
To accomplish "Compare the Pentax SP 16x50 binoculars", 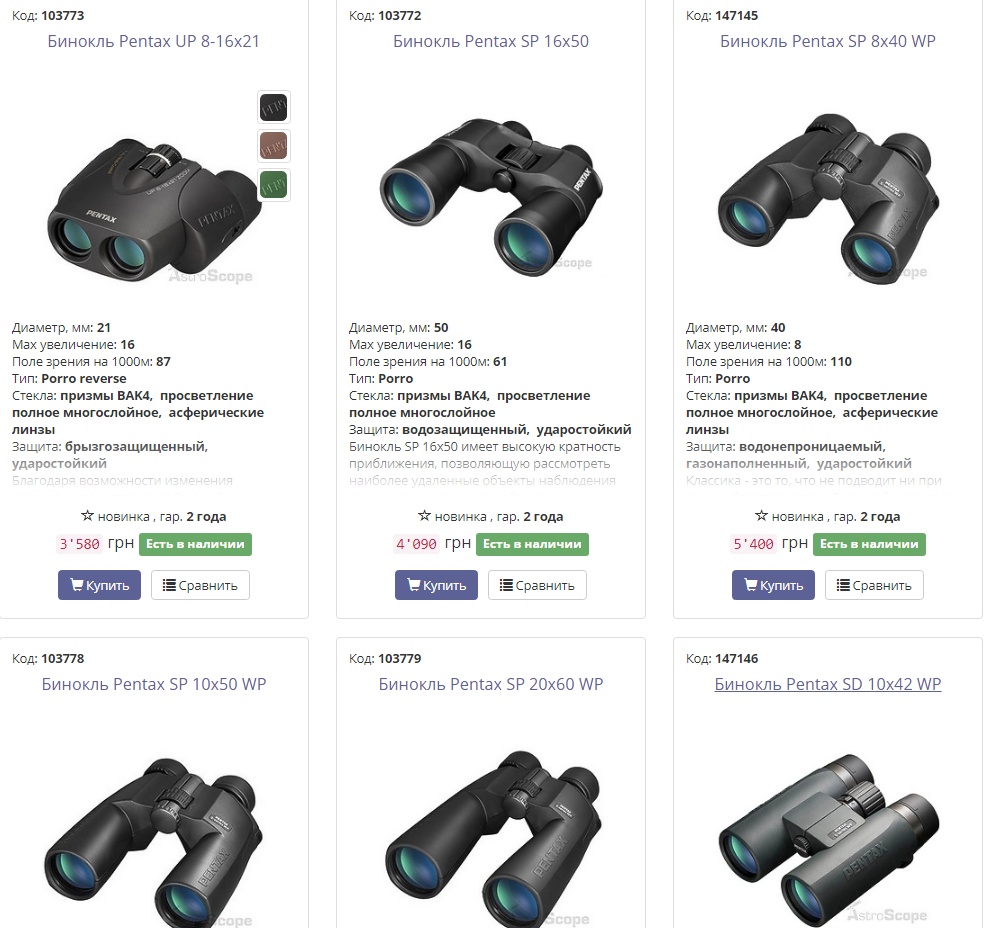I will (x=537, y=585).
